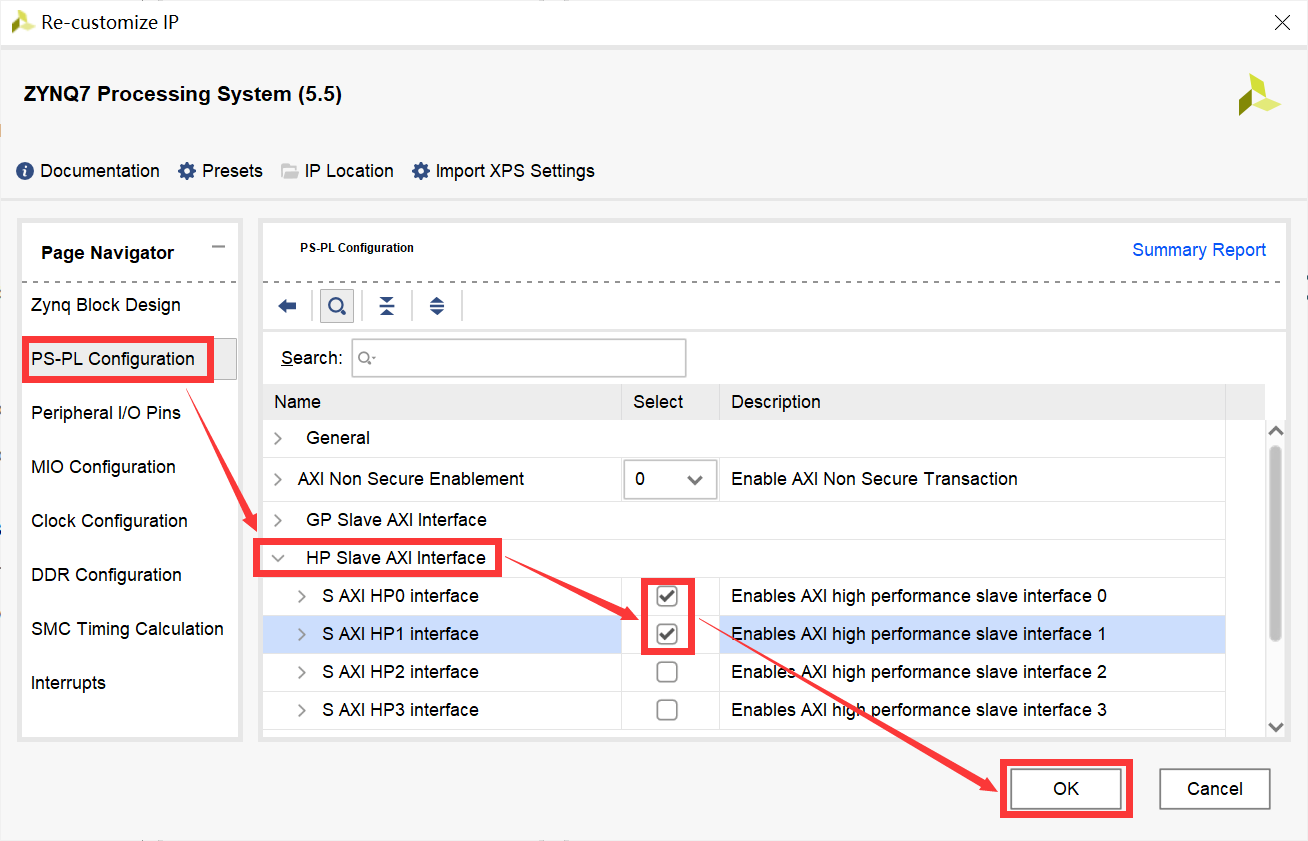Click the Import XPS Settings gear icon

point(421,171)
